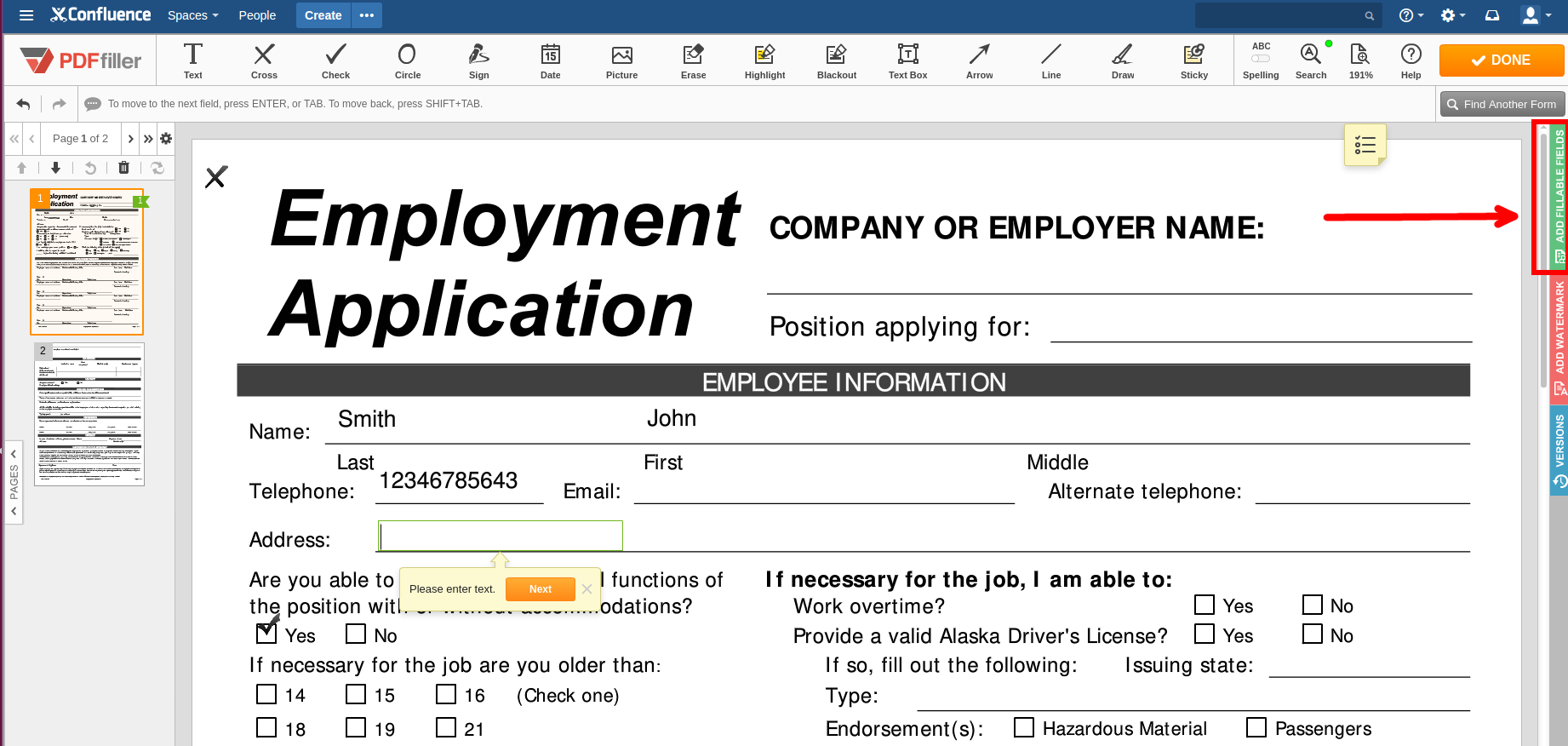Check Yes for Work overtime
1568x746 pixels.
1205,605
